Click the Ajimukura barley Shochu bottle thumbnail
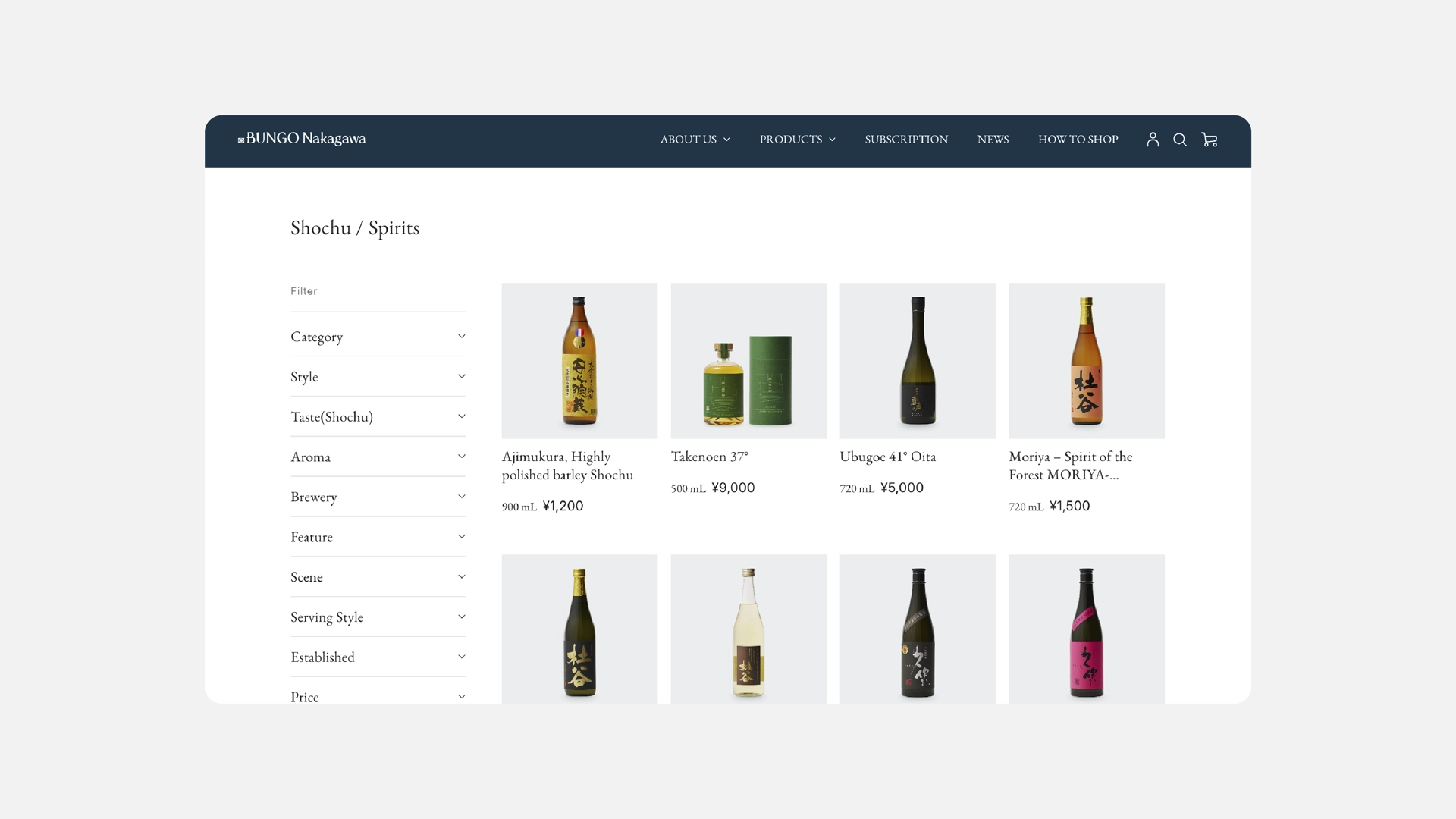Viewport: 1456px width, 819px height. [x=579, y=361]
